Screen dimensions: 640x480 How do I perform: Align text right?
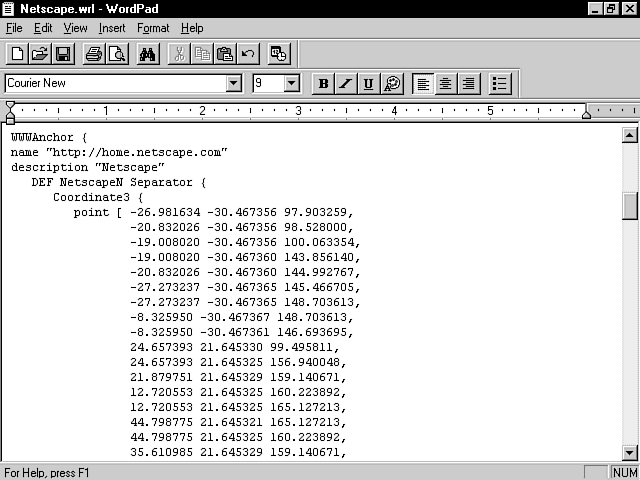[x=469, y=84]
